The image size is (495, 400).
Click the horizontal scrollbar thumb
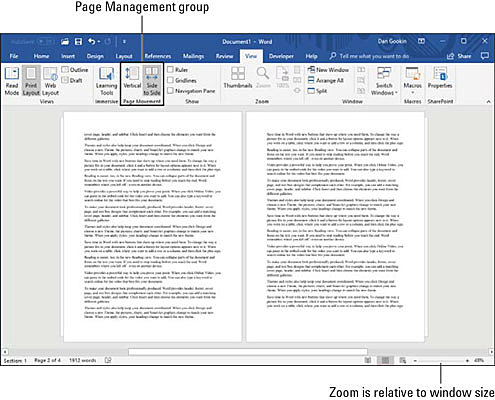[248, 352]
